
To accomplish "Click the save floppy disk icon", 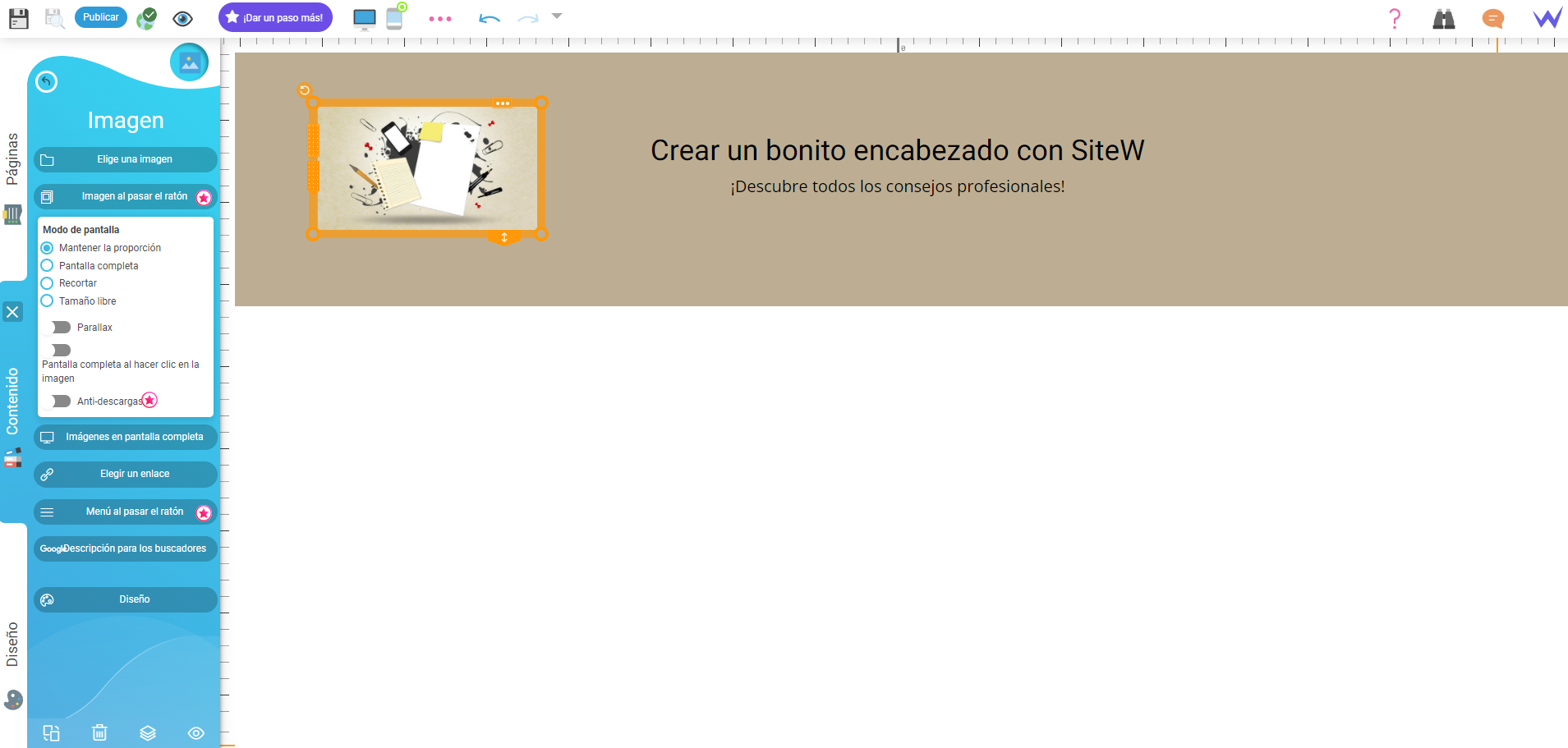I will (x=18, y=18).
